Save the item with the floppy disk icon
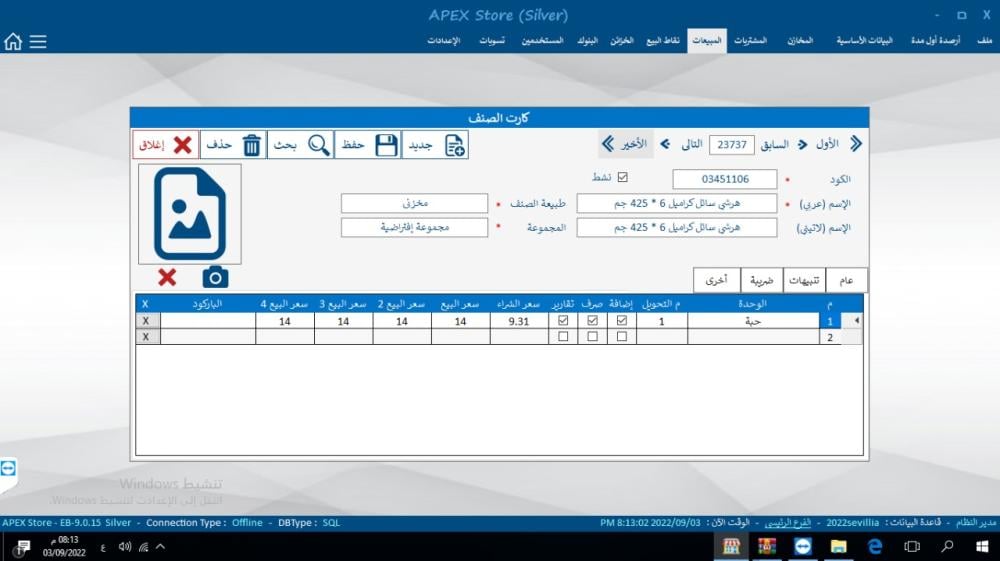Image resolution: width=1000 pixels, height=561 pixels. coord(386,145)
